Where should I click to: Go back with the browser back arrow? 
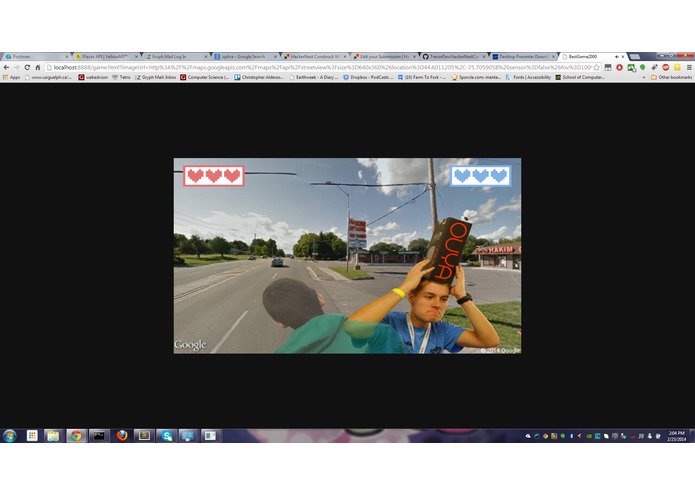[x=6, y=67]
